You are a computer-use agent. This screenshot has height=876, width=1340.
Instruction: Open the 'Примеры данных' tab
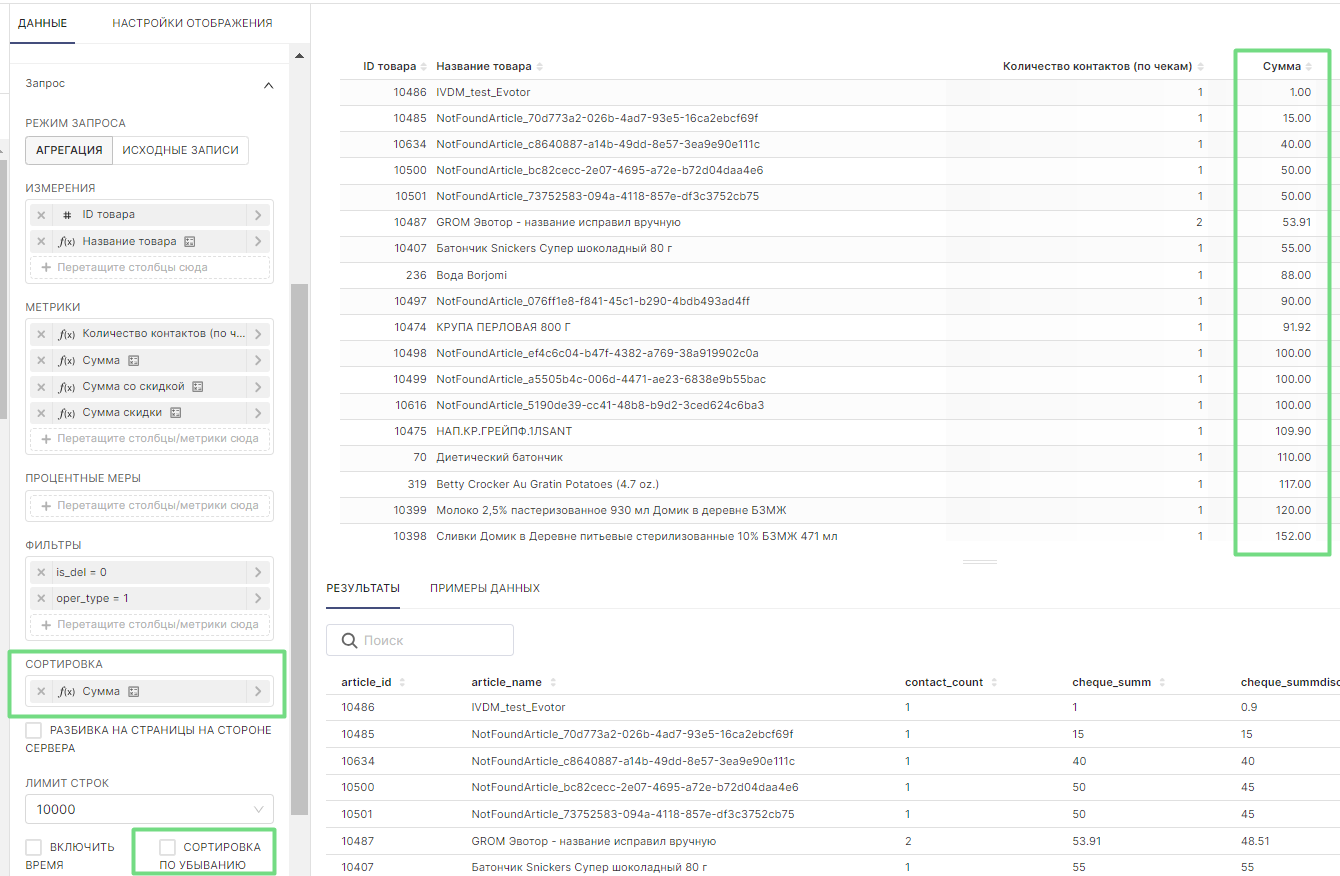coord(484,588)
